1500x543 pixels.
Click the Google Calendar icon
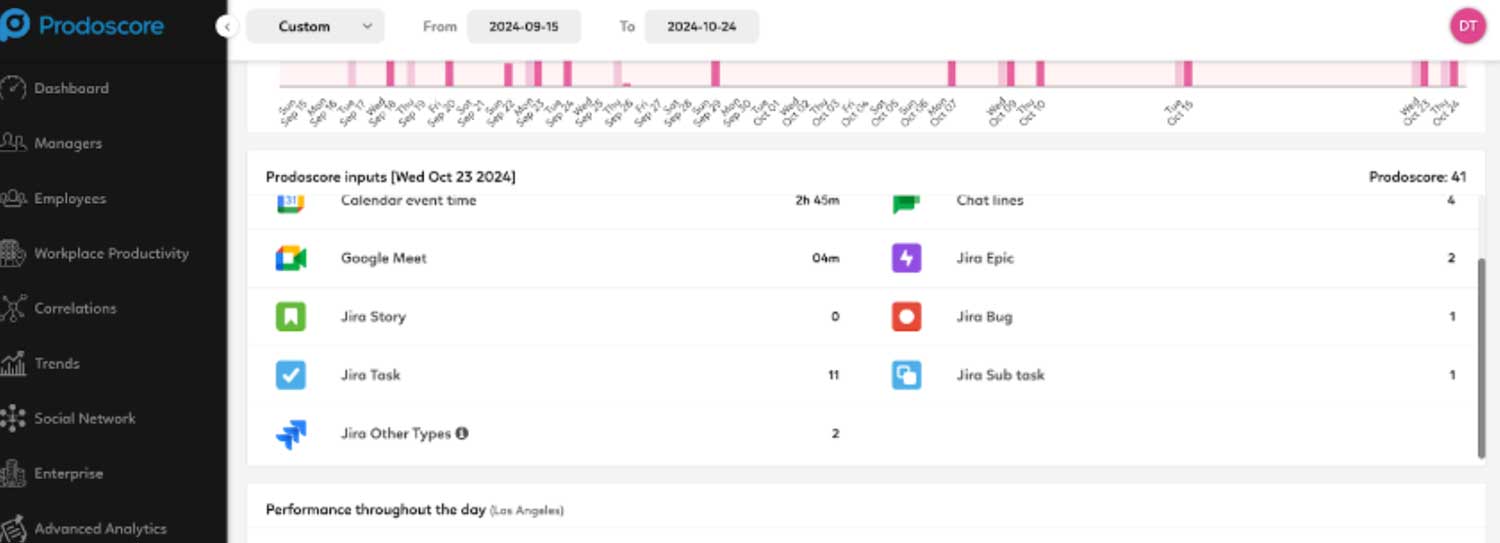[x=290, y=203]
